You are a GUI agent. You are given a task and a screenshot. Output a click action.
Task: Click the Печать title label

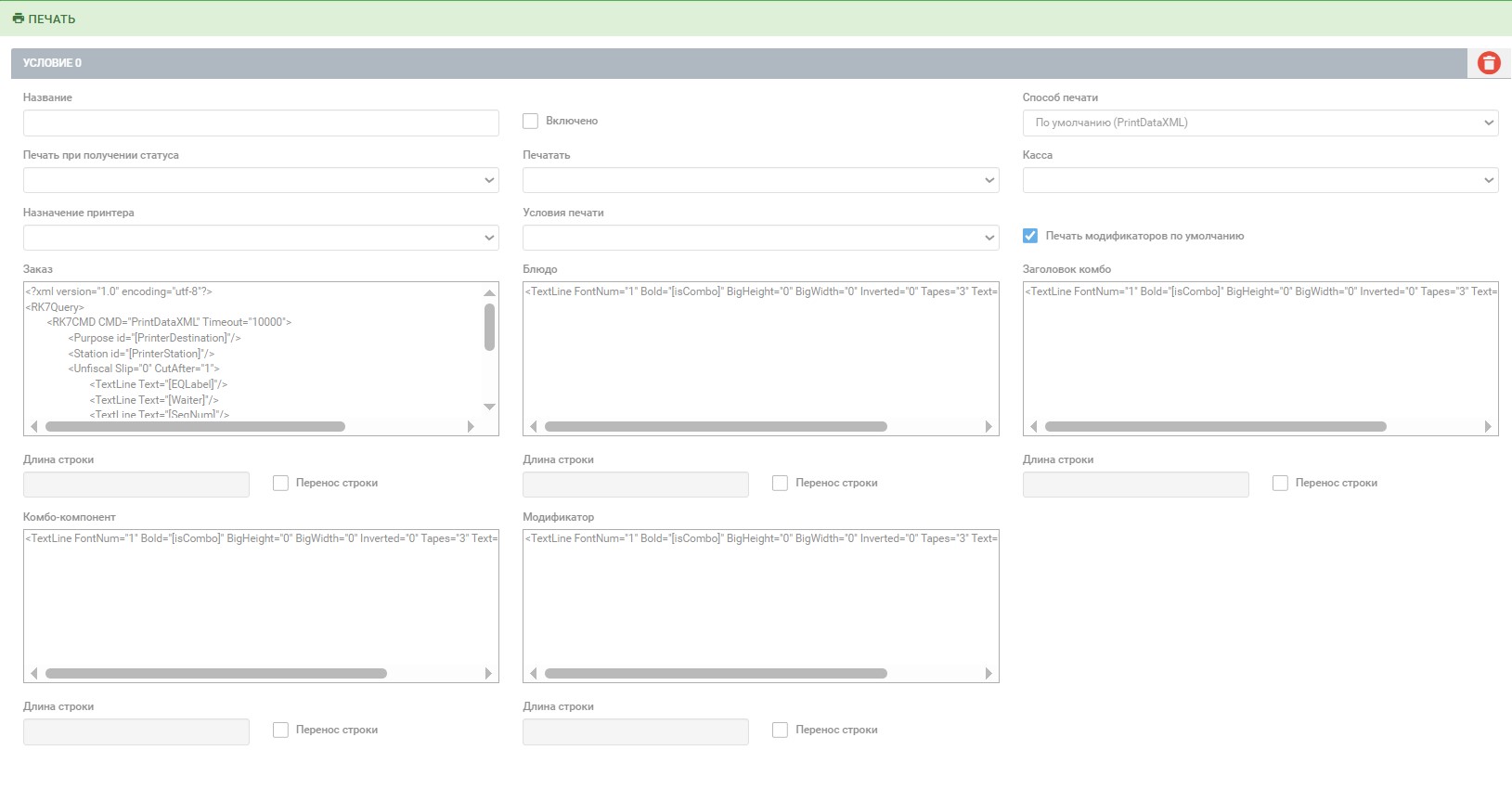[x=52, y=19]
